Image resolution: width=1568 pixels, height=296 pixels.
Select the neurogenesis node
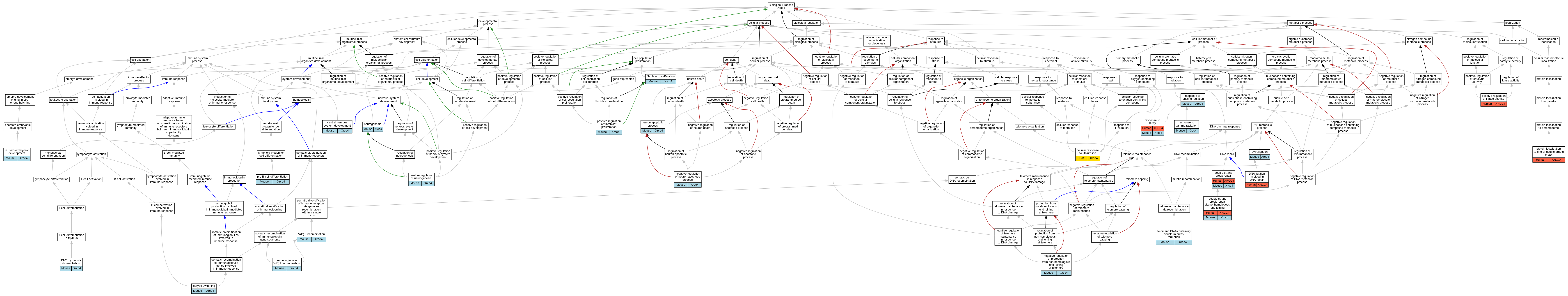[x=373, y=127]
